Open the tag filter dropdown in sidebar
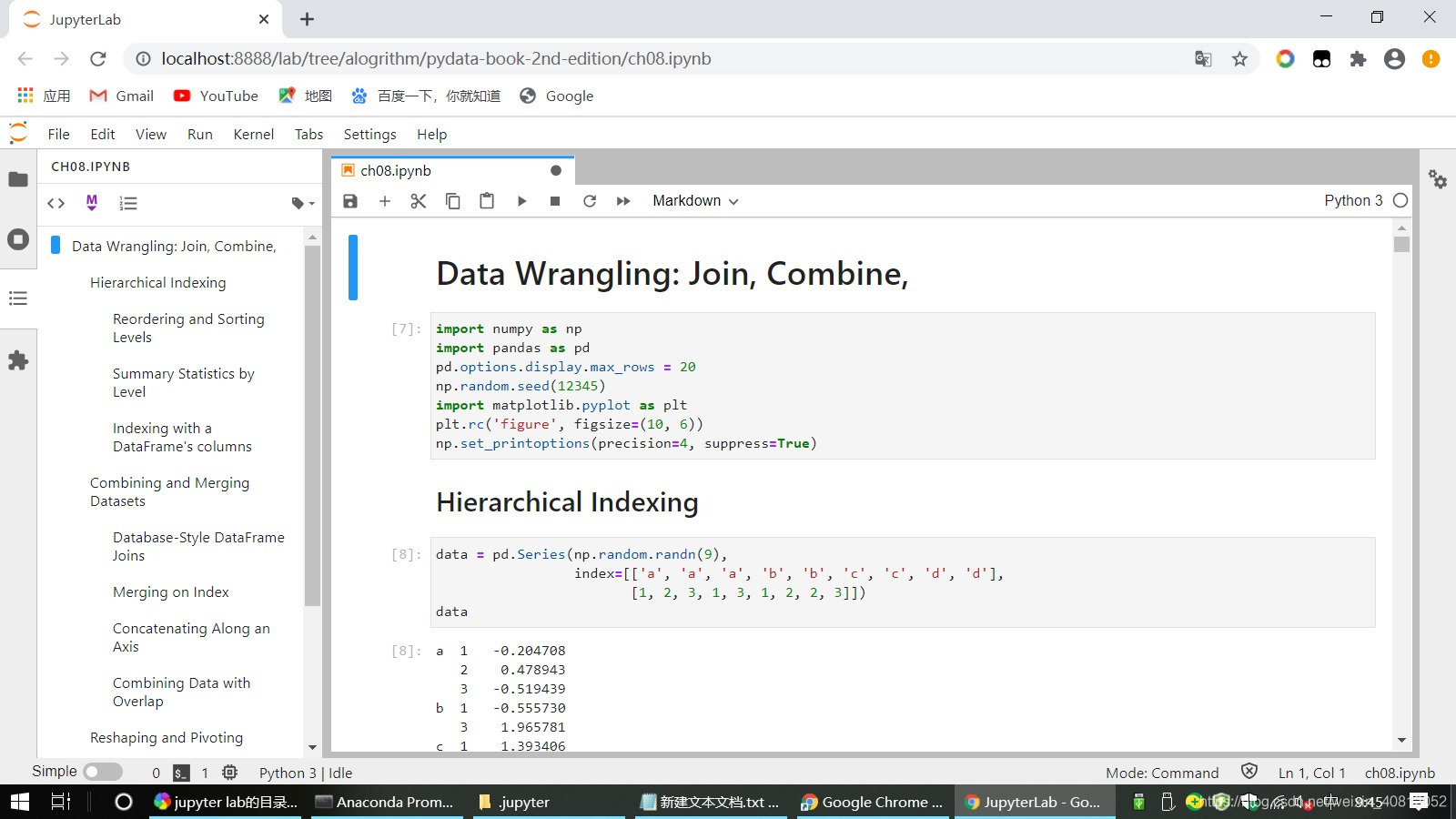1456x819 pixels. pos(300,204)
